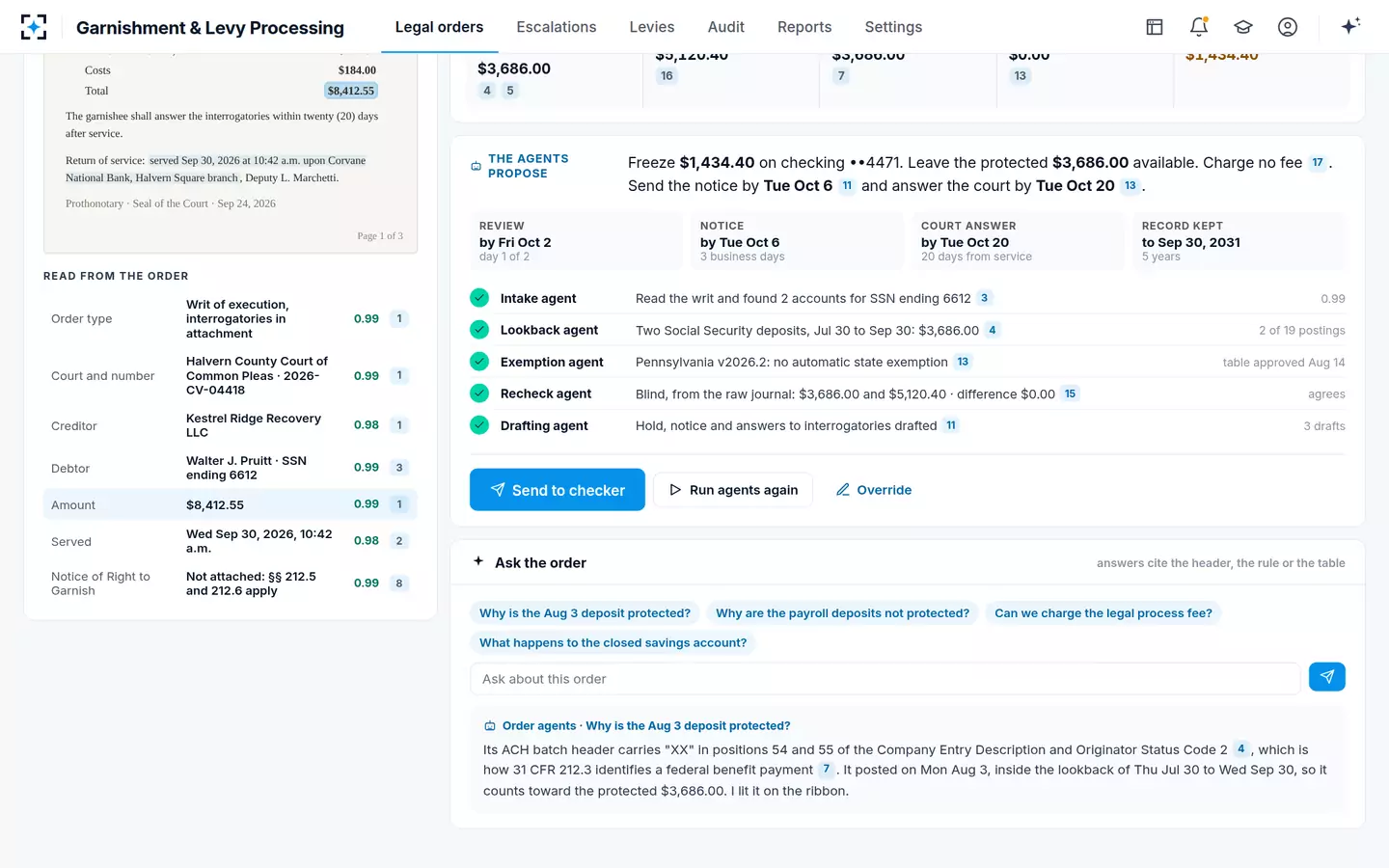
Task: Open the layout panel icon in the header
Action: (x=1155, y=27)
